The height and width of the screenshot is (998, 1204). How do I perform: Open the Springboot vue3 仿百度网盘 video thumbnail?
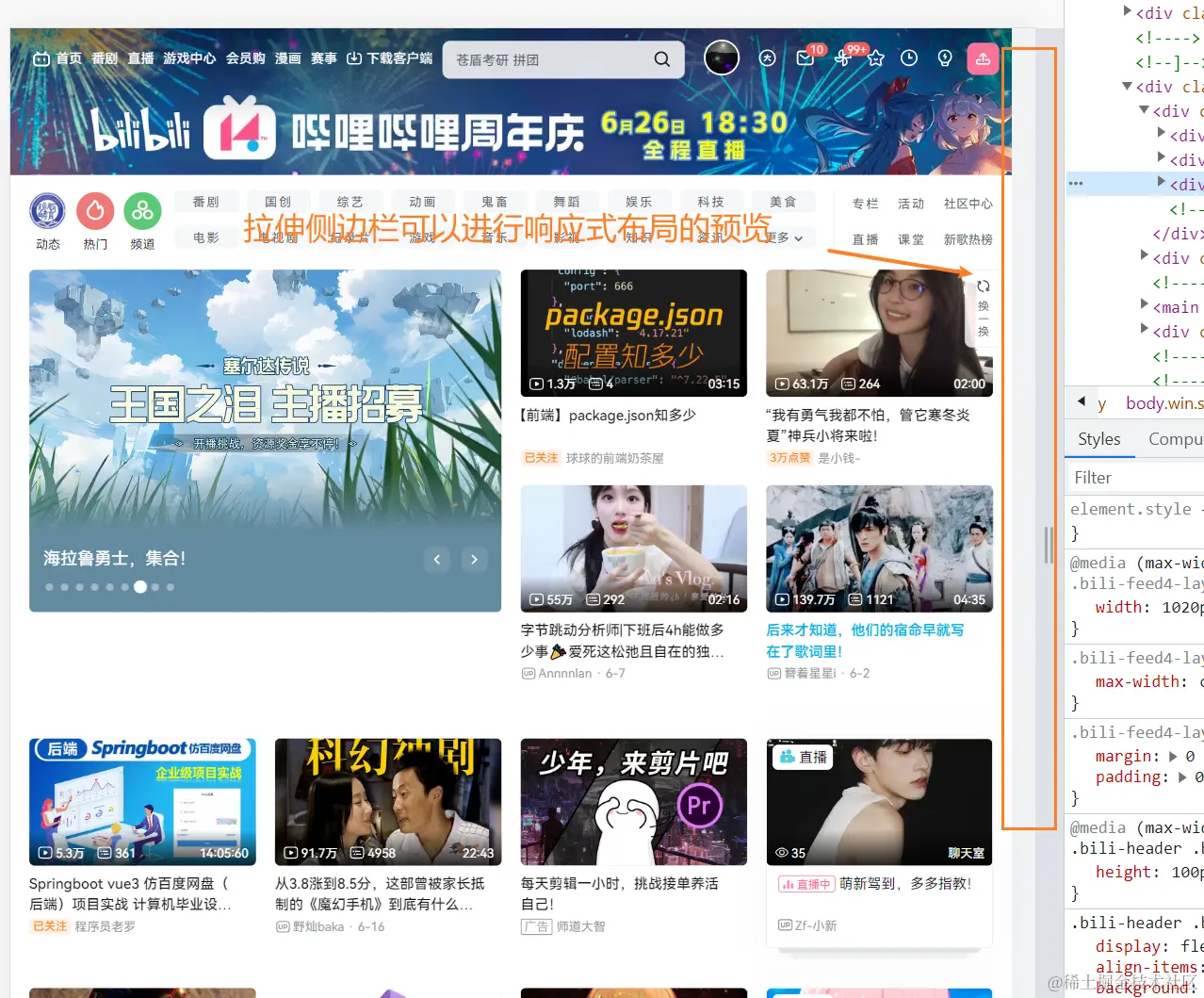[142, 801]
